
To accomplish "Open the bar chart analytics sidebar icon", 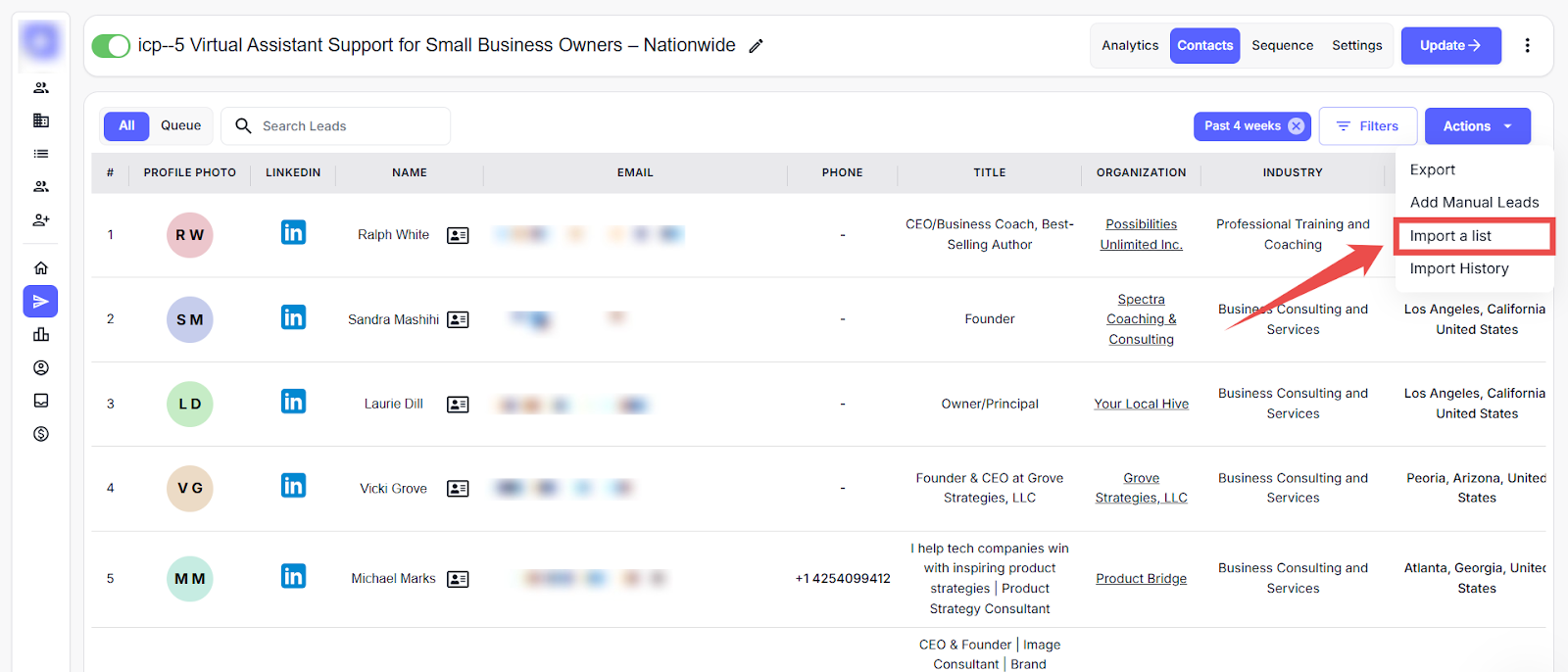I will [41, 335].
